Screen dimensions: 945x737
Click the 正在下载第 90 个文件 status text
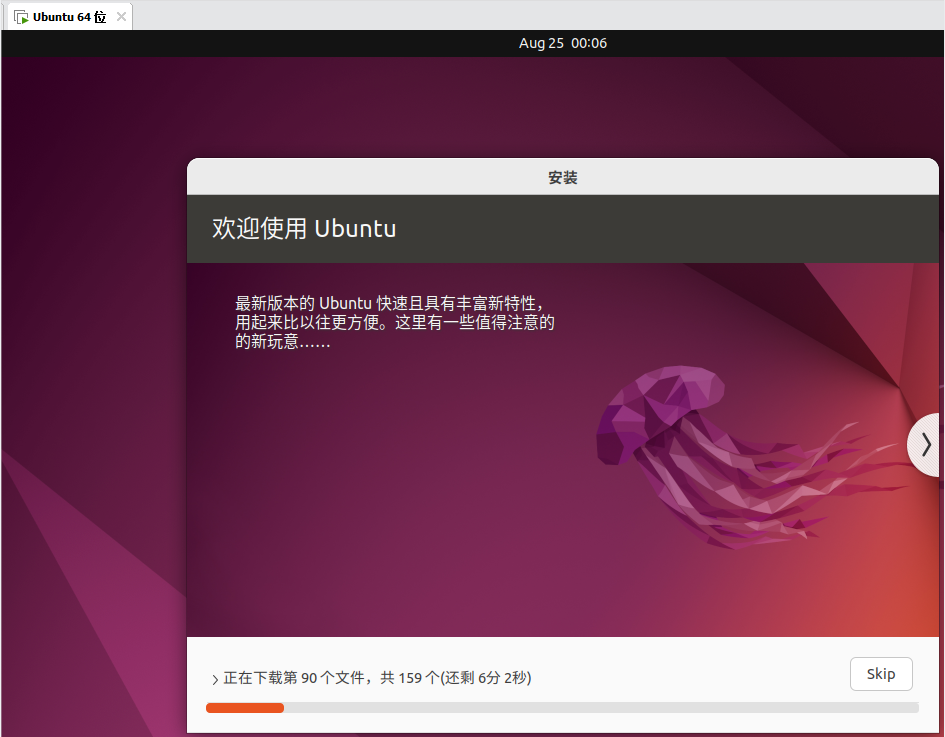[x=377, y=678]
